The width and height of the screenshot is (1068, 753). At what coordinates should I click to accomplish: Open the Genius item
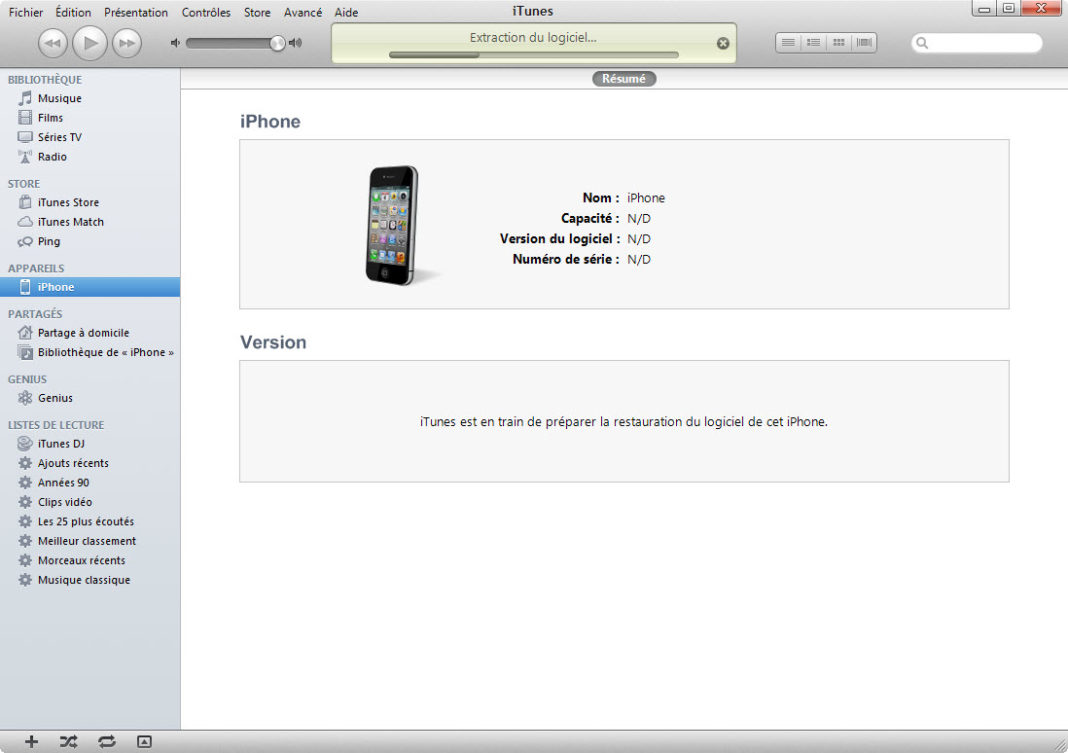coord(90,398)
